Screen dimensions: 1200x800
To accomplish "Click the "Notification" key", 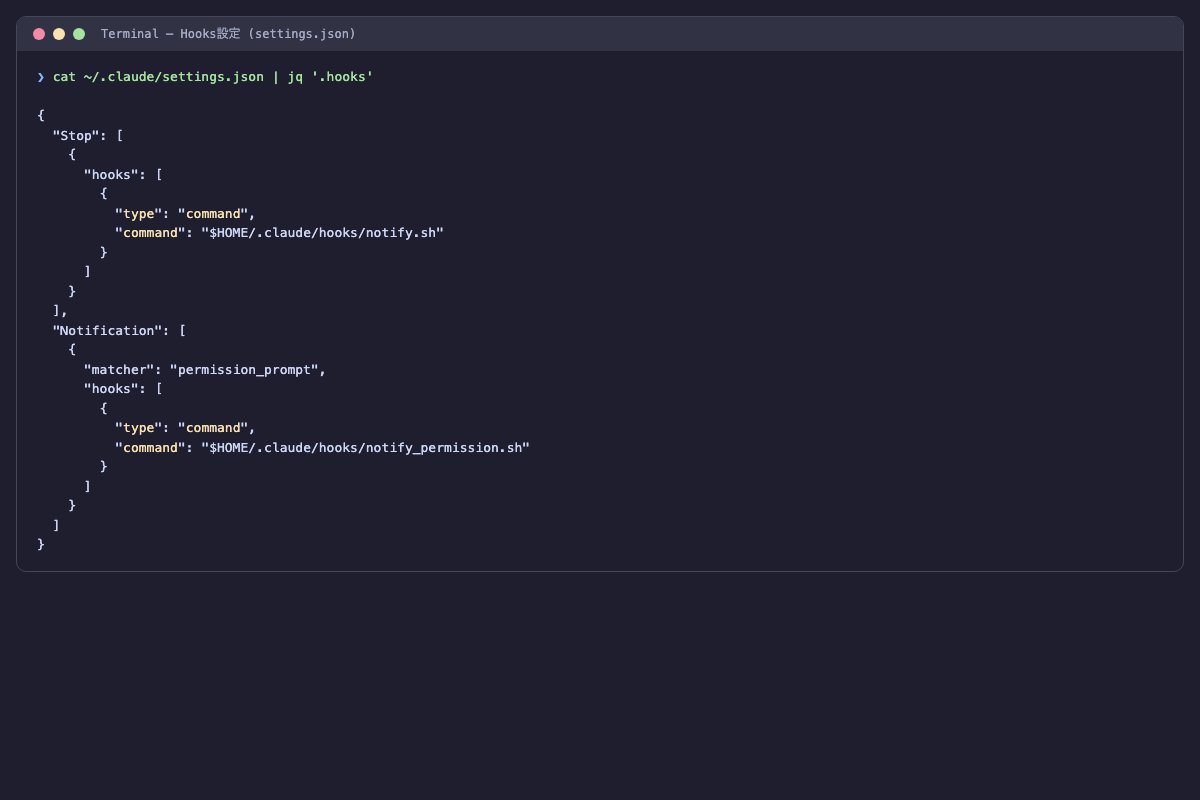I will [107, 330].
